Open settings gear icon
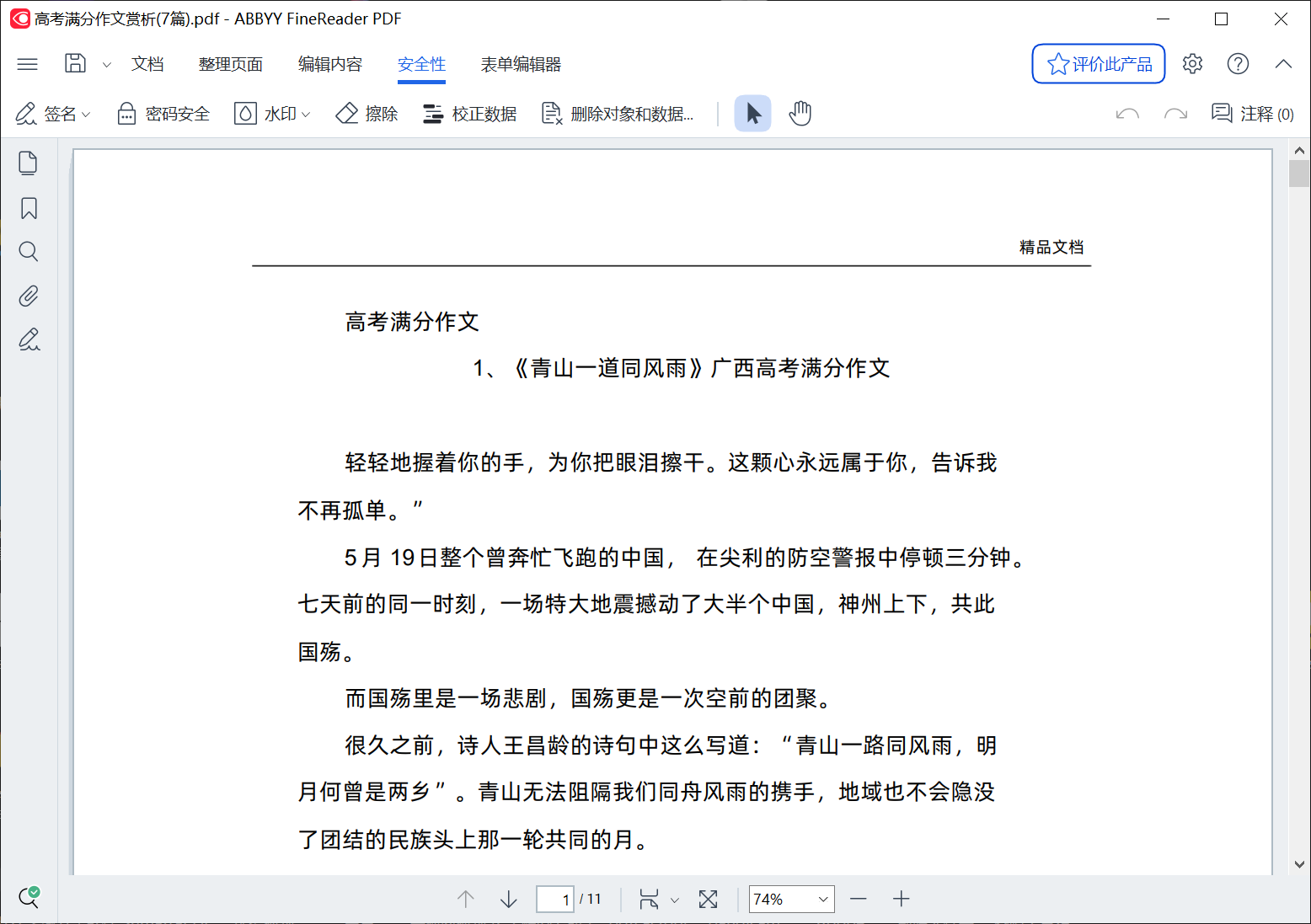Image resolution: width=1311 pixels, height=924 pixels. coord(1192,64)
